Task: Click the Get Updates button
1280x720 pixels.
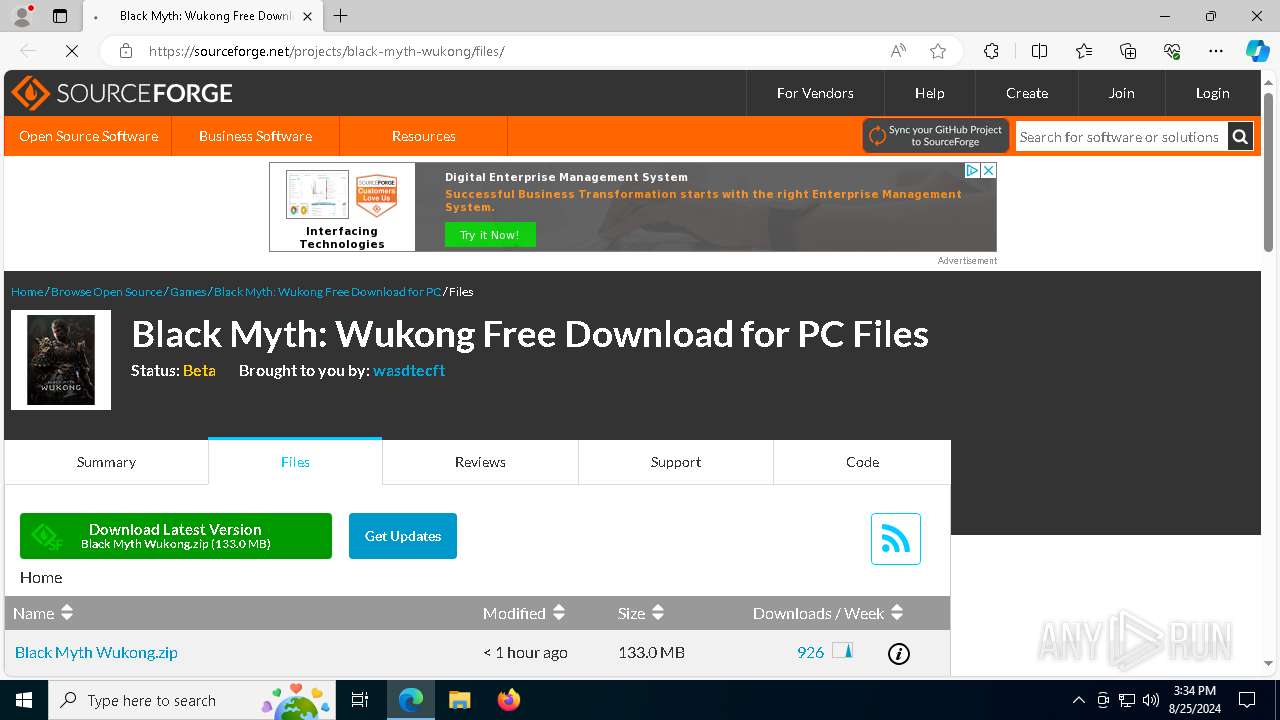Action: pos(403,536)
